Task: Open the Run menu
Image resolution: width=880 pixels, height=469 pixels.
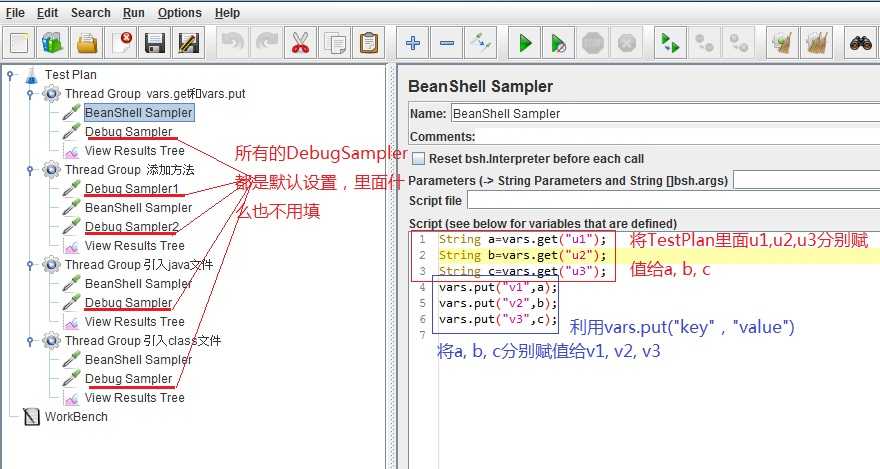Action: click(x=134, y=13)
